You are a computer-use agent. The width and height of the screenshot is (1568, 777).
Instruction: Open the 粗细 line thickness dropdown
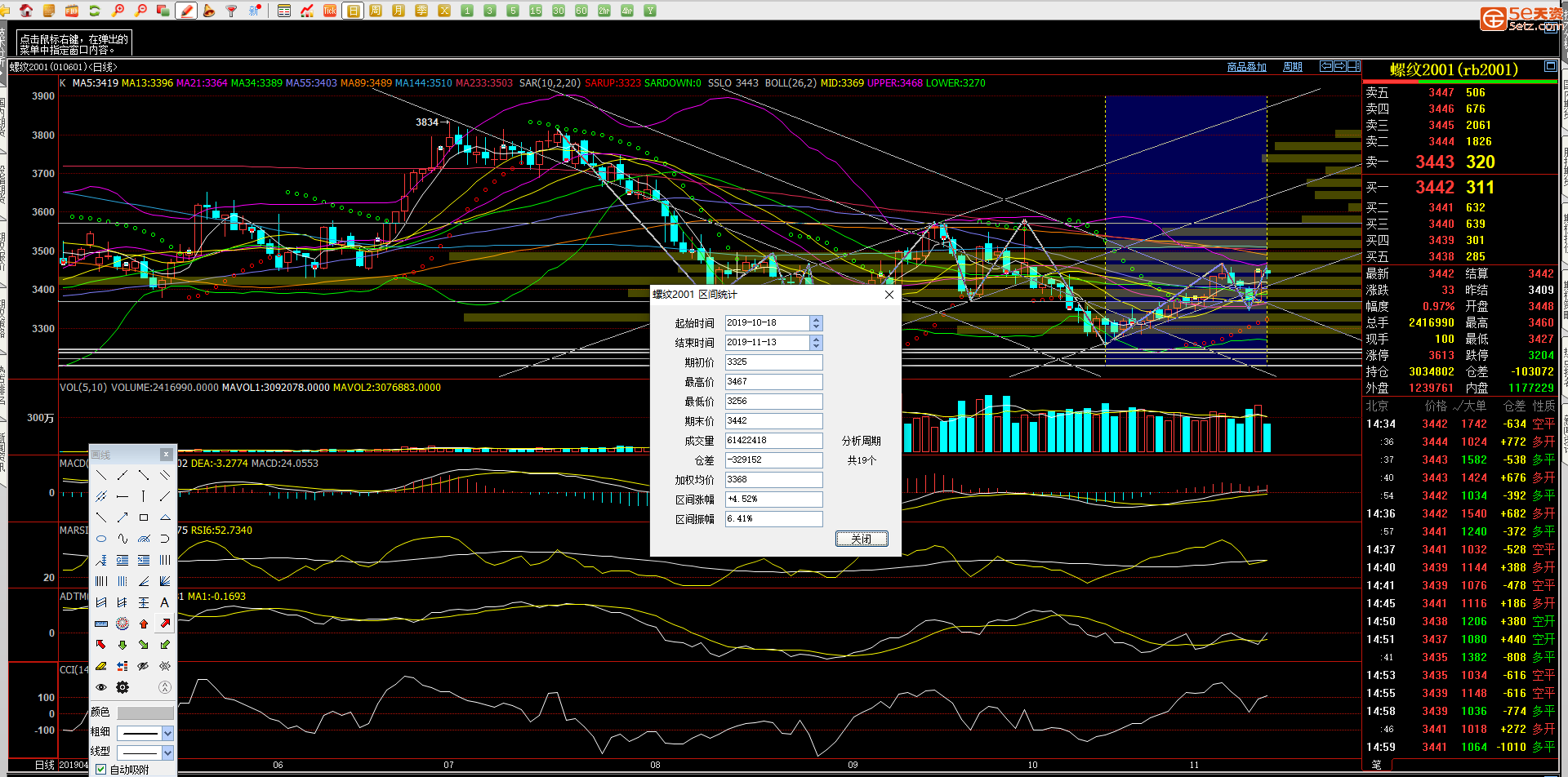click(x=167, y=733)
